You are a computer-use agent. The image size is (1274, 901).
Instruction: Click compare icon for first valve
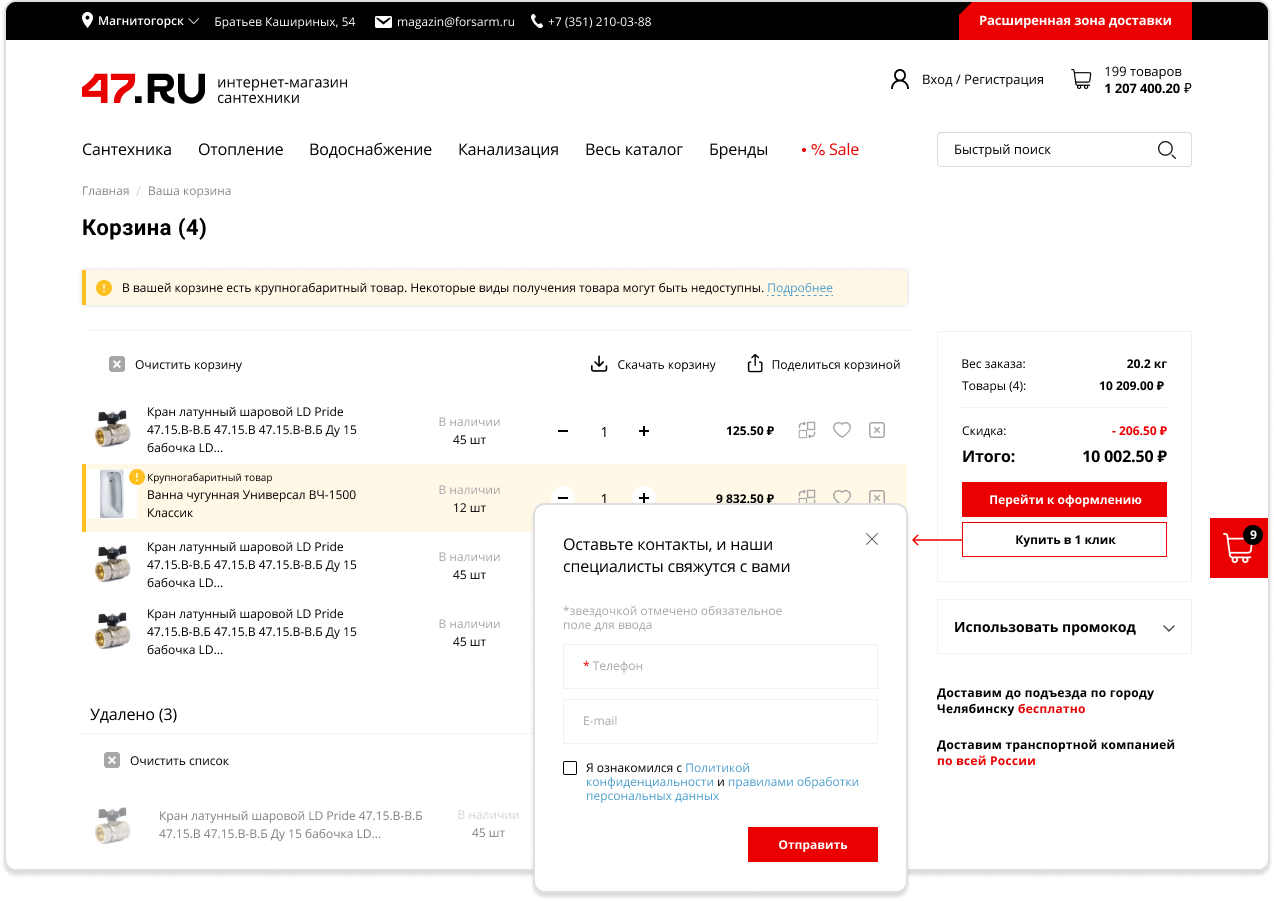pos(807,430)
